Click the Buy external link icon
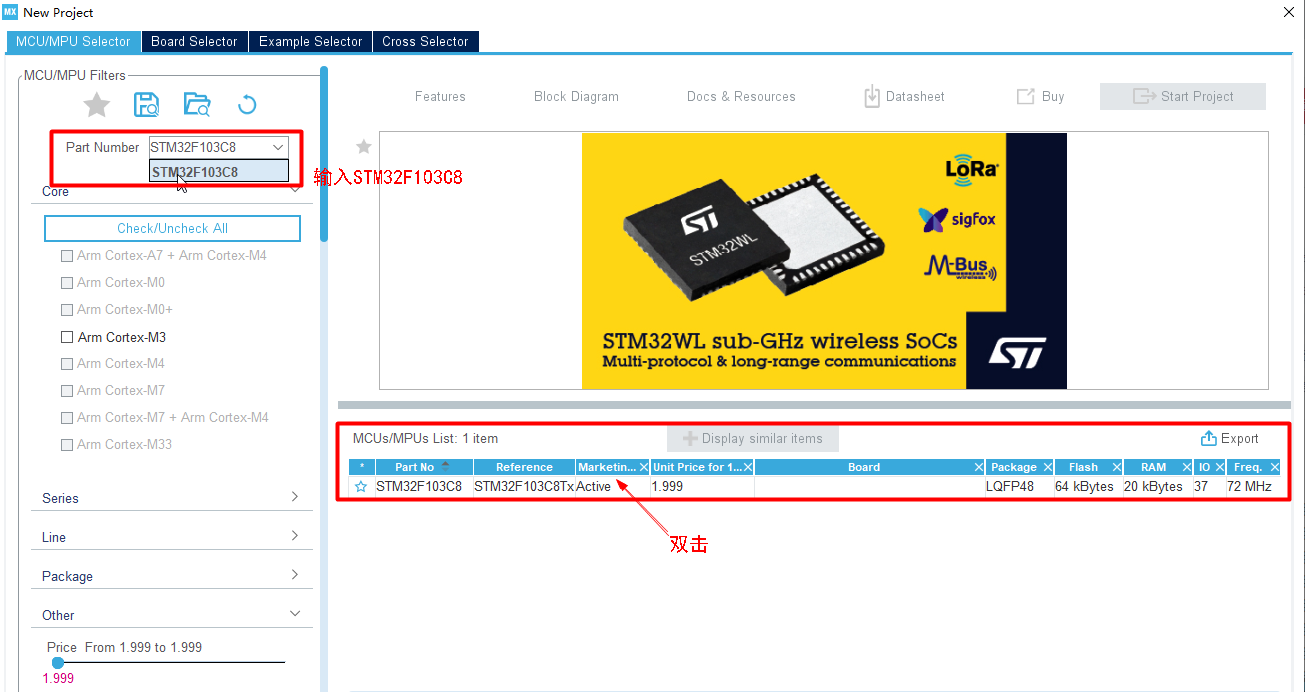The image size is (1305, 692). [1025, 96]
